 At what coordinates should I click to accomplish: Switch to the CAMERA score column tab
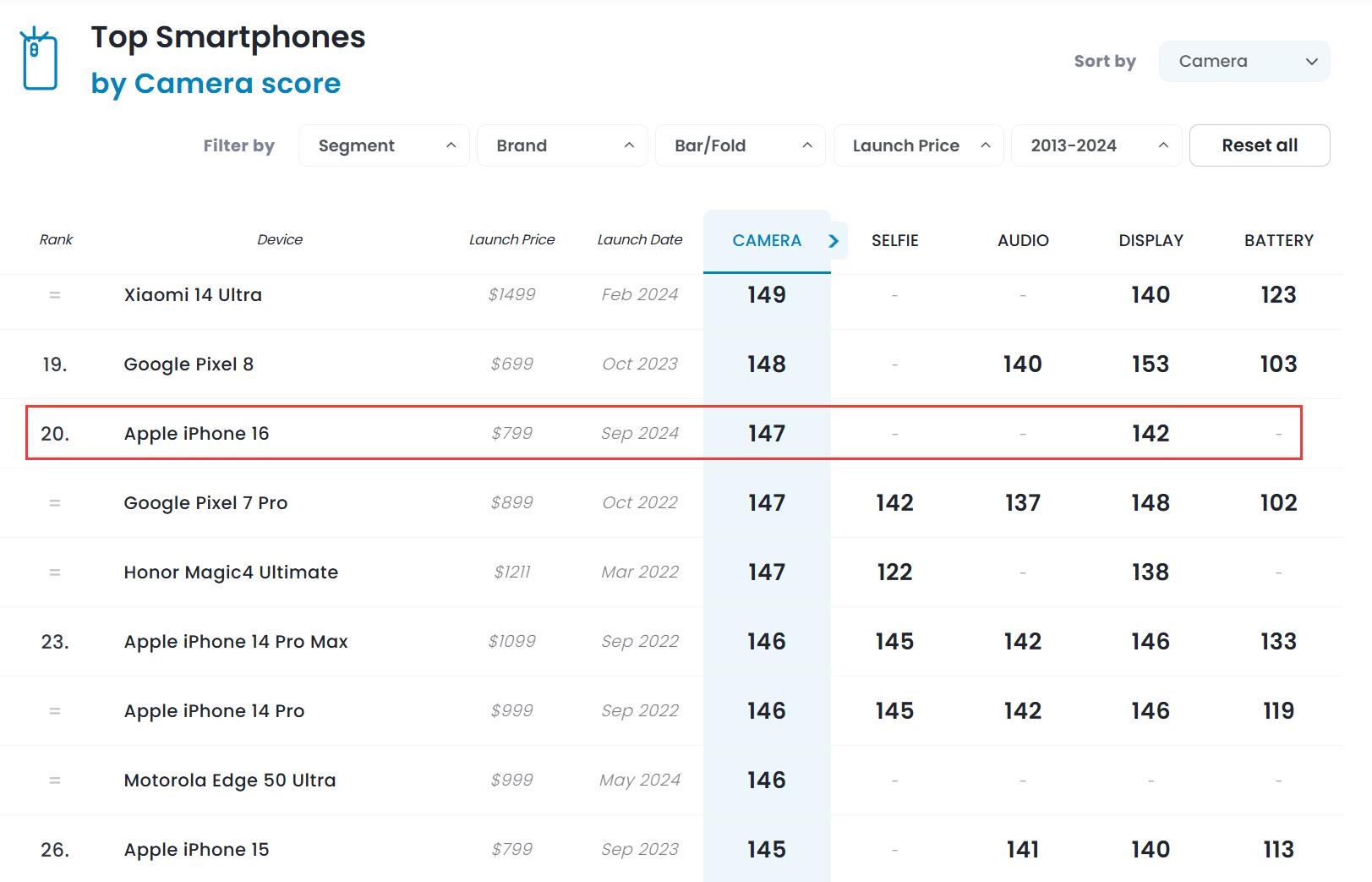pyautogui.click(x=766, y=241)
